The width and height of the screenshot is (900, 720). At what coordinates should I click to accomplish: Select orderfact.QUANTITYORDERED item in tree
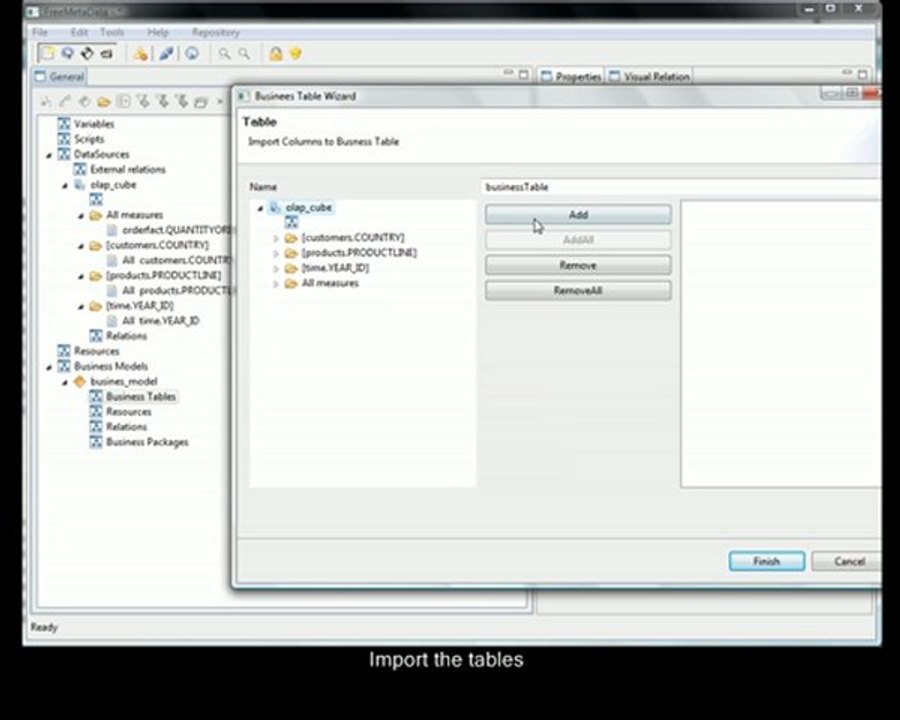pos(176,230)
